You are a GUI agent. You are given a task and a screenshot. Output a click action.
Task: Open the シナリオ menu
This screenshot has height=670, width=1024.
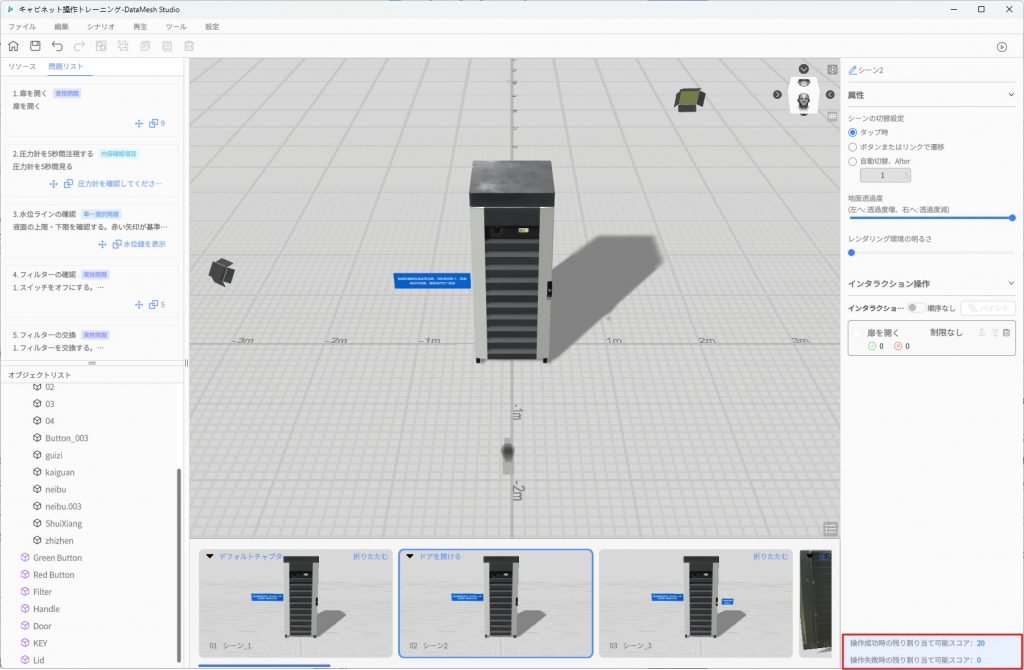pyautogui.click(x=100, y=26)
